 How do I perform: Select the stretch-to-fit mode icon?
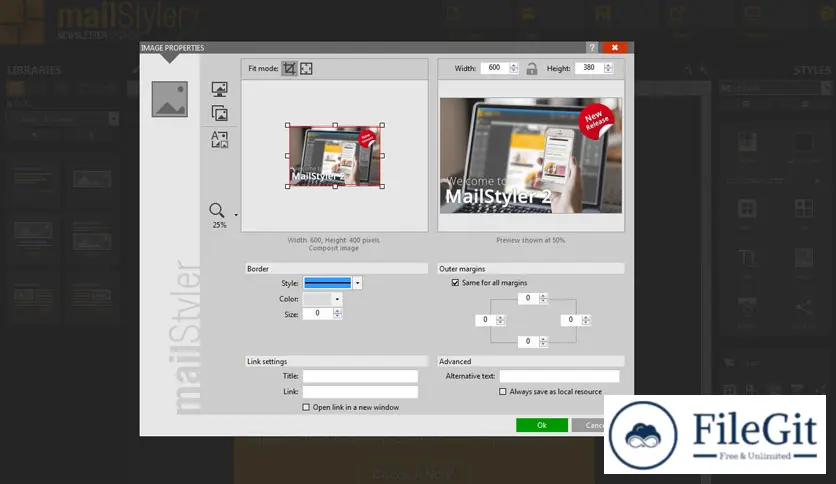(306, 68)
